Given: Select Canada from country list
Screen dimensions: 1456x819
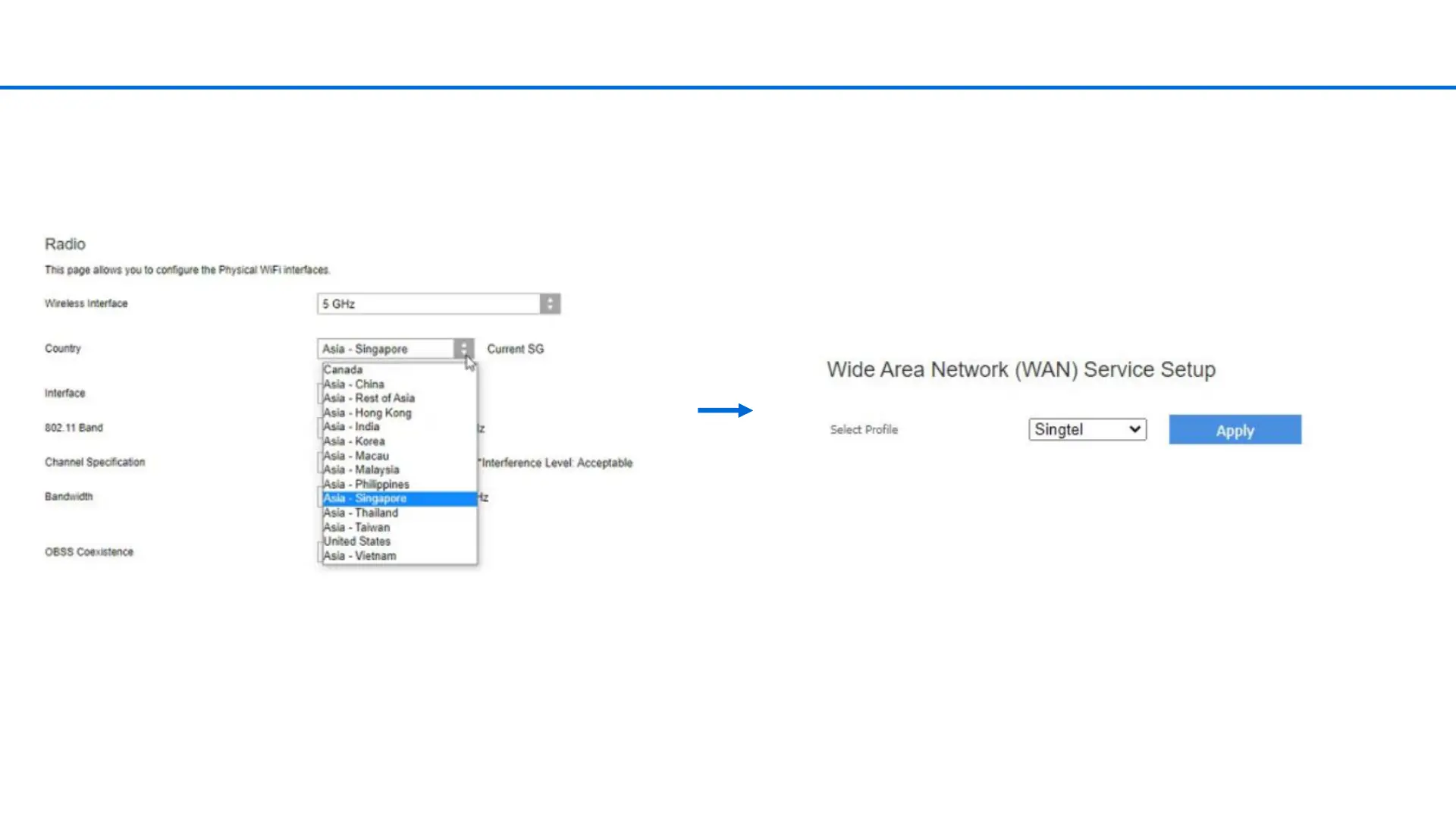Looking at the screenshot, I should click(x=343, y=370).
